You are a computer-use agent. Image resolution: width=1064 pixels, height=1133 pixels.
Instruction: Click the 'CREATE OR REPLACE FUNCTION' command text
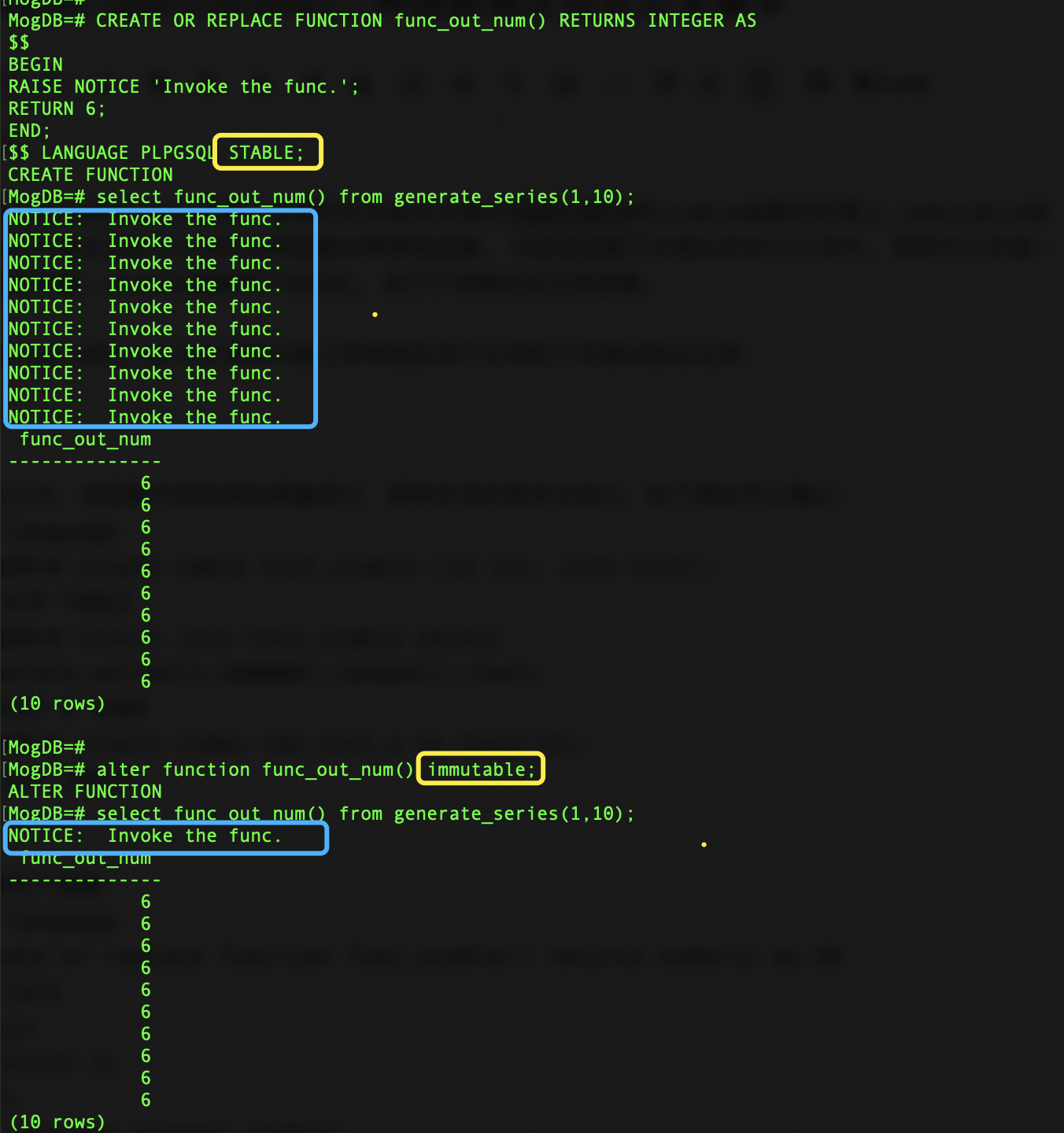tap(239, 20)
